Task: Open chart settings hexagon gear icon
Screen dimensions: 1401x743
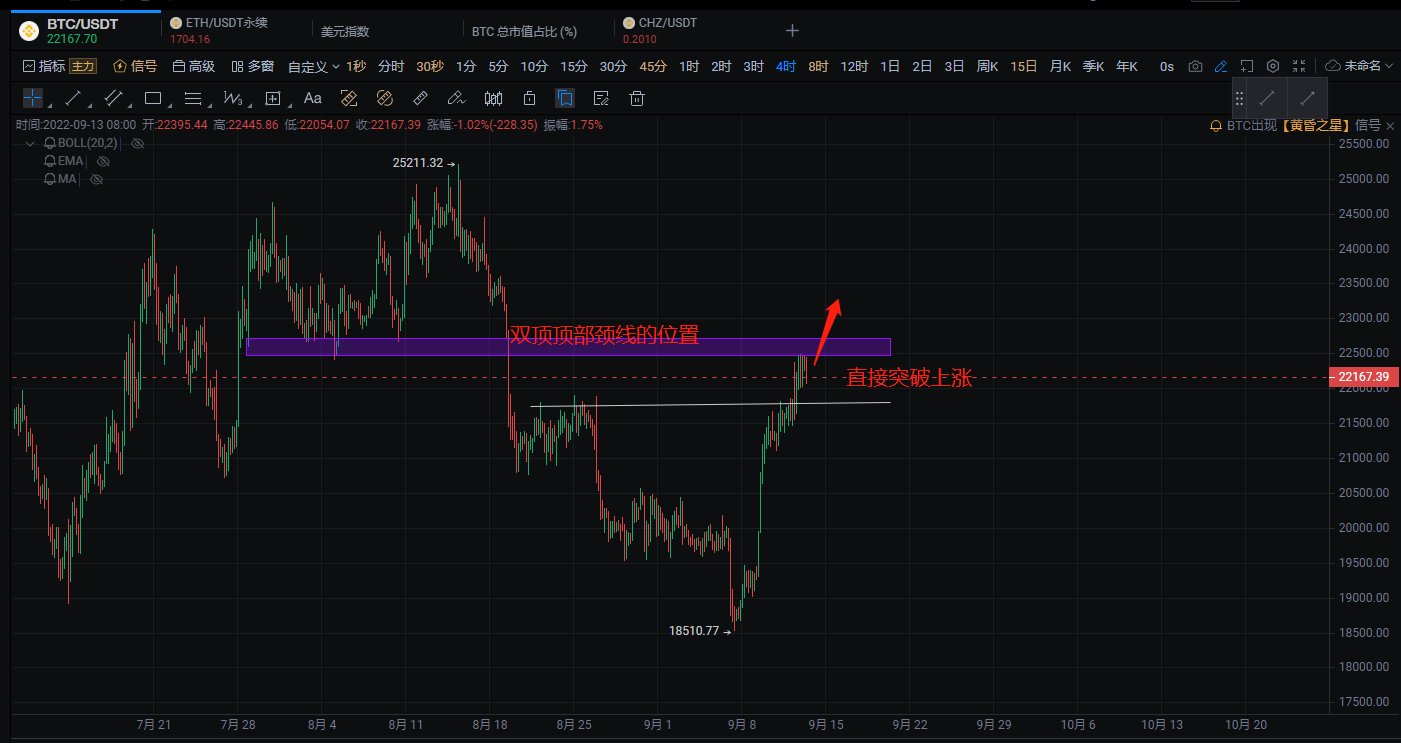Action: click(1273, 66)
